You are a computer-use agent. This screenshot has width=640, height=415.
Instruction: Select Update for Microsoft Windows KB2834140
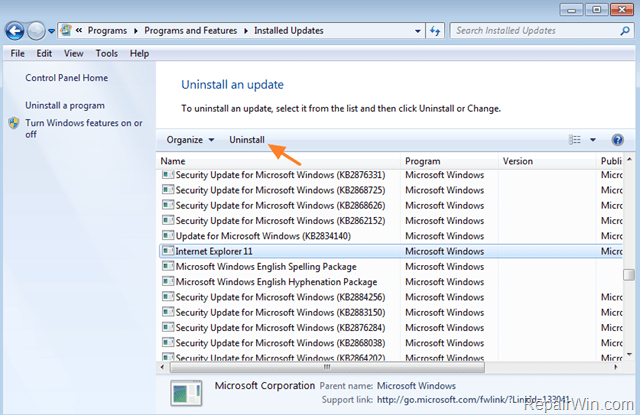tap(391, 236)
